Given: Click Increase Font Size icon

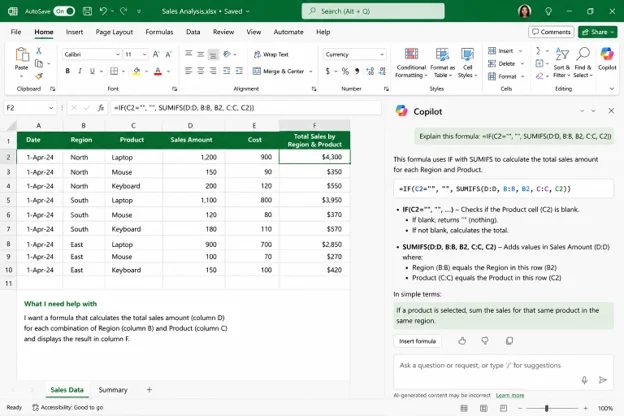Looking at the screenshot, I should 156,54.
